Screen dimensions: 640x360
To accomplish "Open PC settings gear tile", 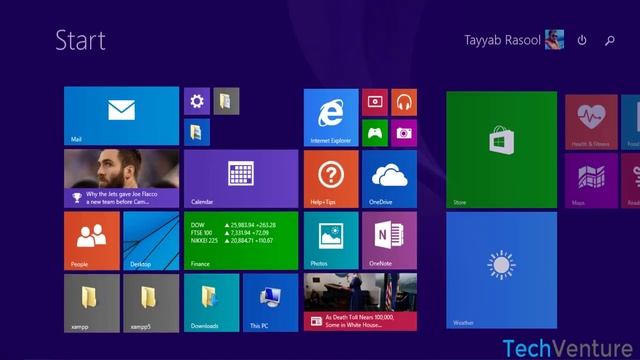I will pyautogui.click(x=197, y=101).
